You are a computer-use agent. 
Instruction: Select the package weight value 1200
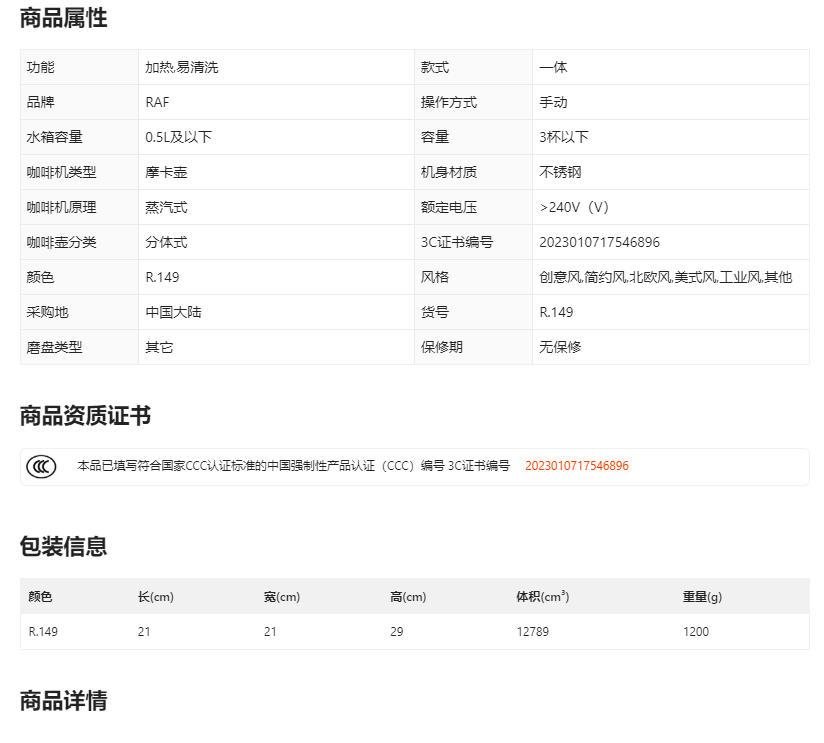tap(696, 632)
